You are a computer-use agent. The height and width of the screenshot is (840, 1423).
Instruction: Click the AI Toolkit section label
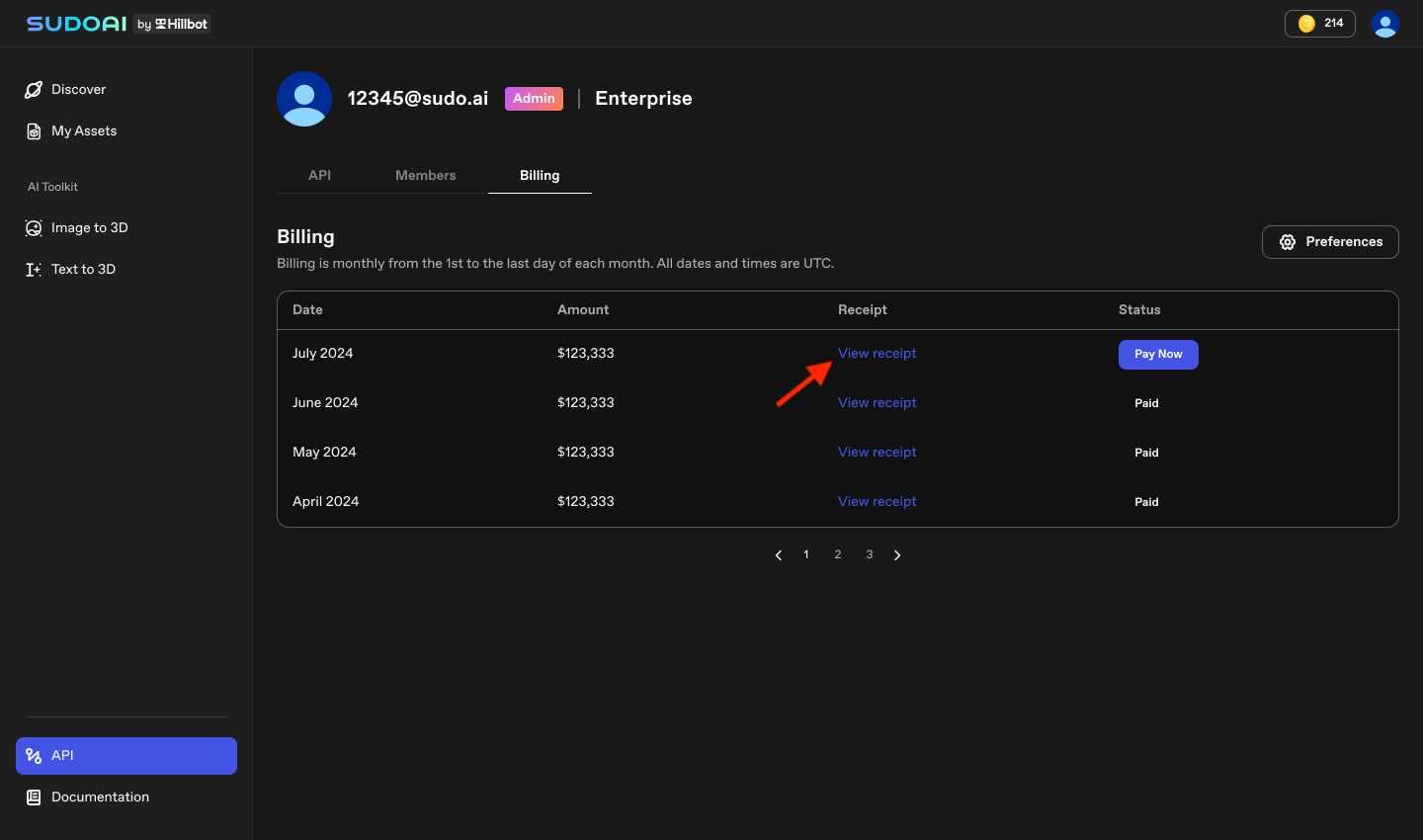tap(52, 187)
